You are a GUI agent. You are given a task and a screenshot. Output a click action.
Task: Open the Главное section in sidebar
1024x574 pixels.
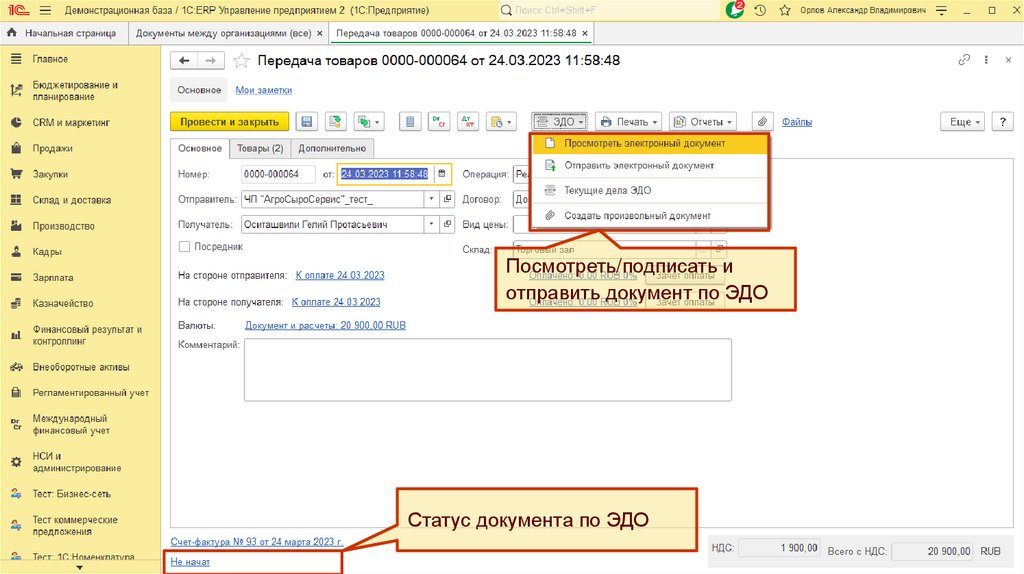pos(50,59)
